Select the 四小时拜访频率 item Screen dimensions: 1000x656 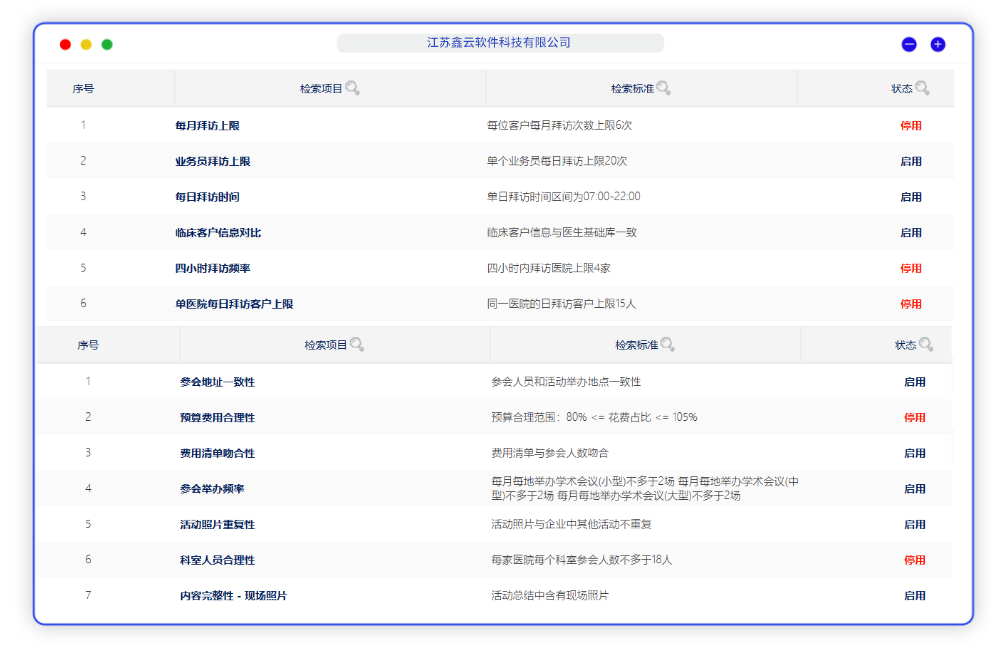click(x=212, y=269)
